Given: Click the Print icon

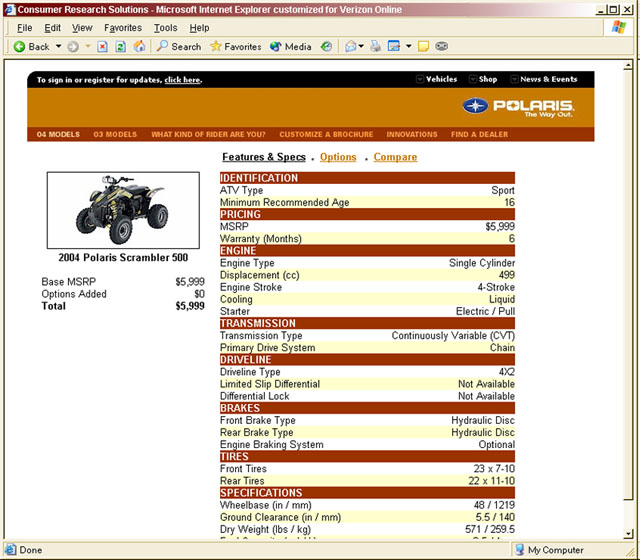Looking at the screenshot, I should coord(376,47).
